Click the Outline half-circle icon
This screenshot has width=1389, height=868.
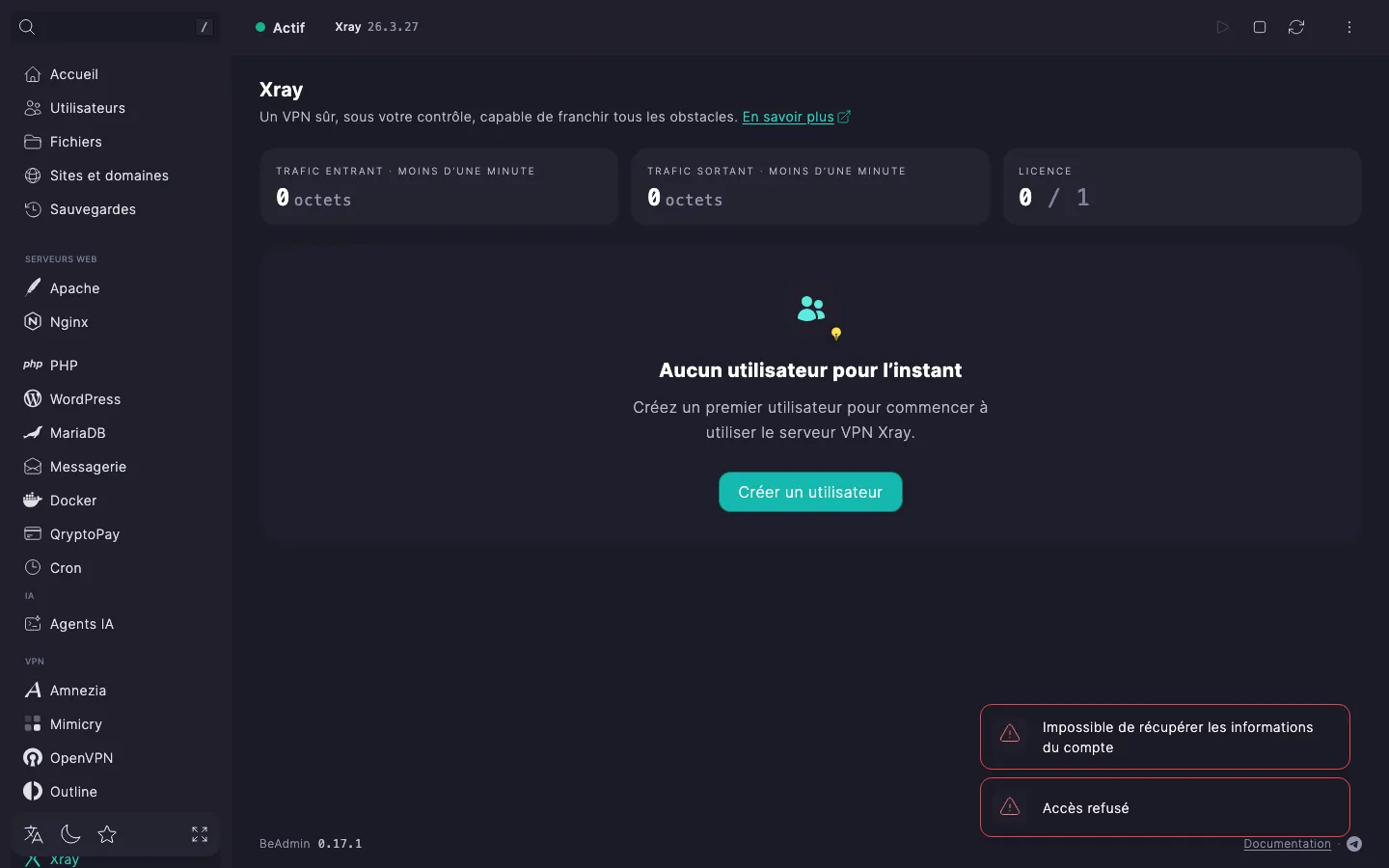[x=33, y=791]
